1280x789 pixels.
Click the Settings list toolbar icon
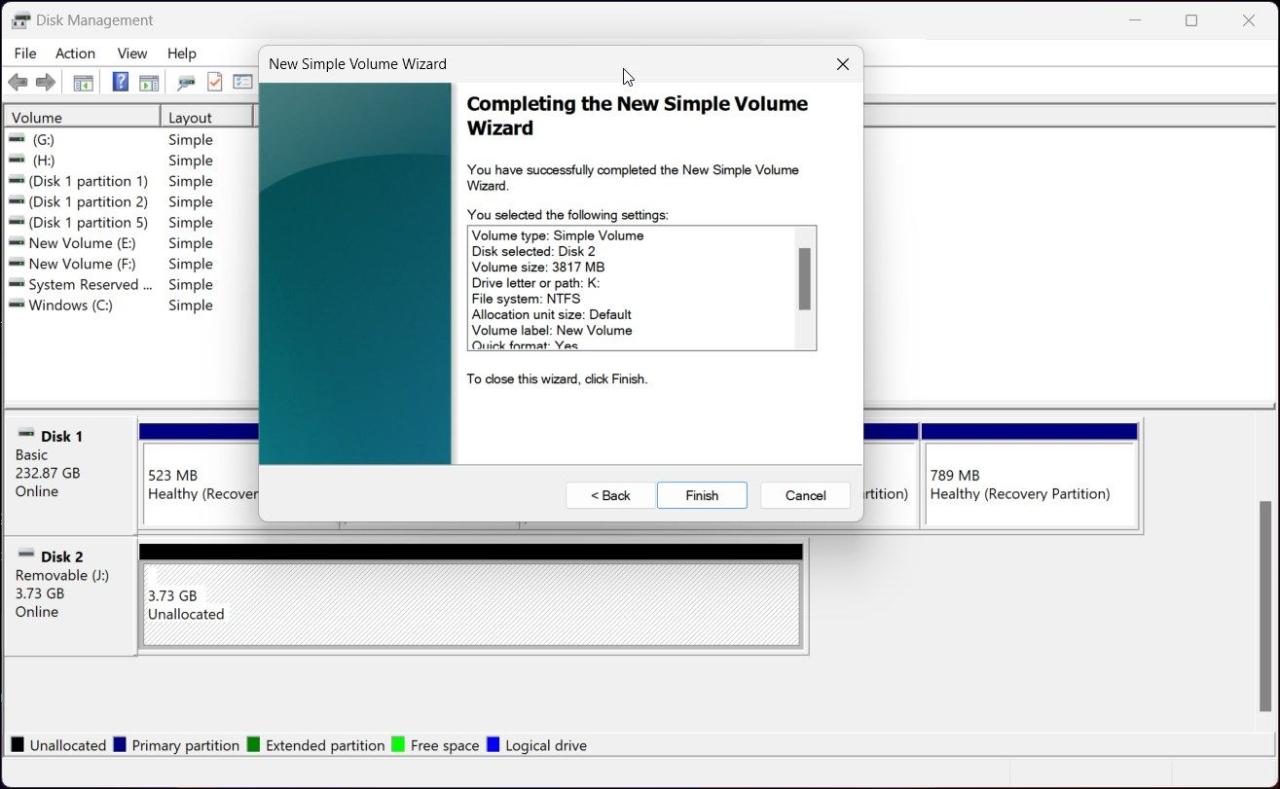[243, 82]
